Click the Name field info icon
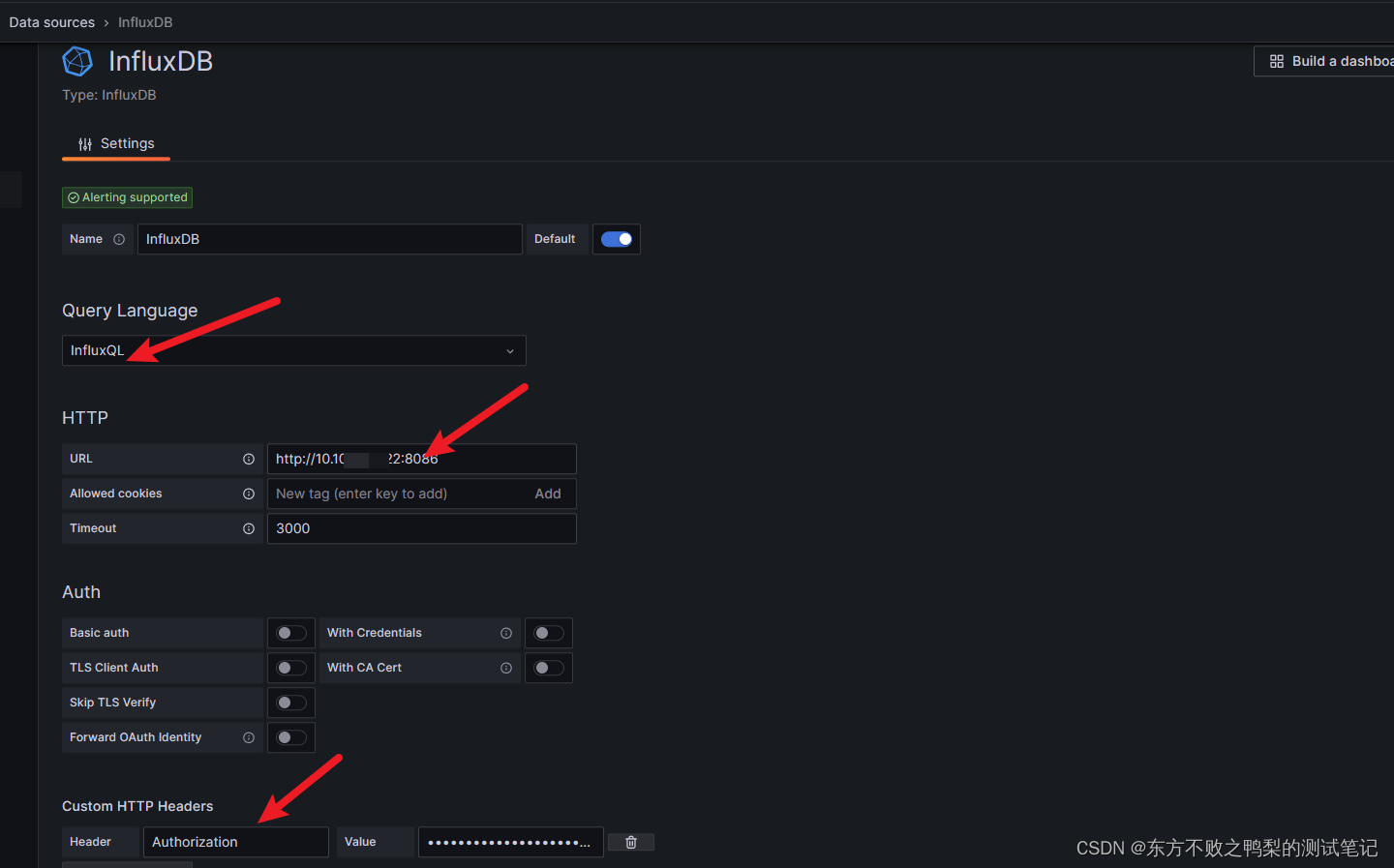 tap(119, 239)
